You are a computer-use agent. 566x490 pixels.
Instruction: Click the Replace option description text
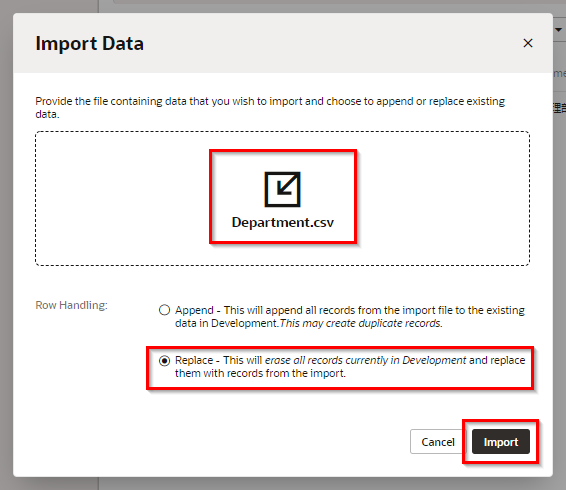[350, 367]
